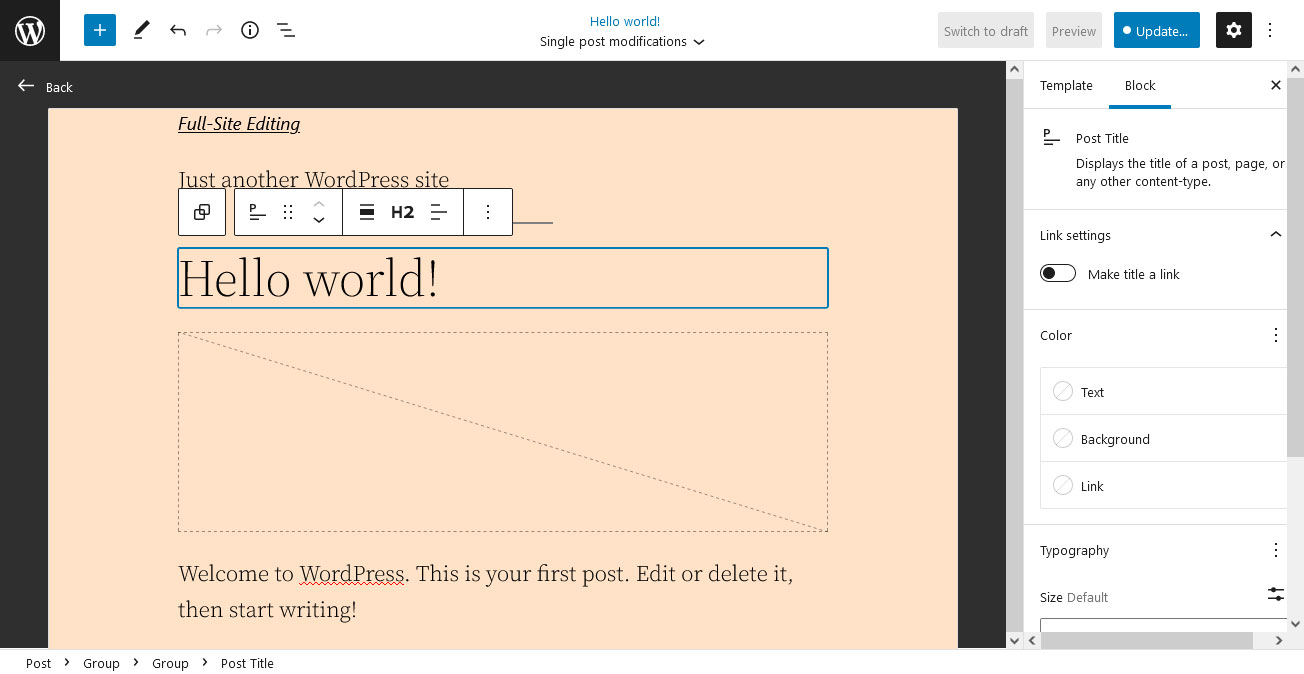Select the Background color swatch
Viewport: 1304px width, 674px height.
point(1063,439)
